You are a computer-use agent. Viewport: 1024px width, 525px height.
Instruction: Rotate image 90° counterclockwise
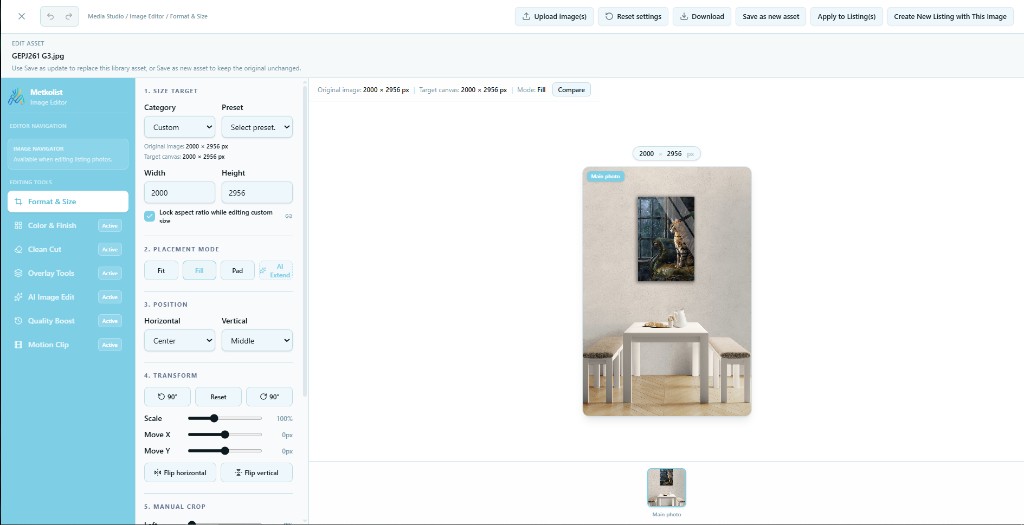pos(167,397)
